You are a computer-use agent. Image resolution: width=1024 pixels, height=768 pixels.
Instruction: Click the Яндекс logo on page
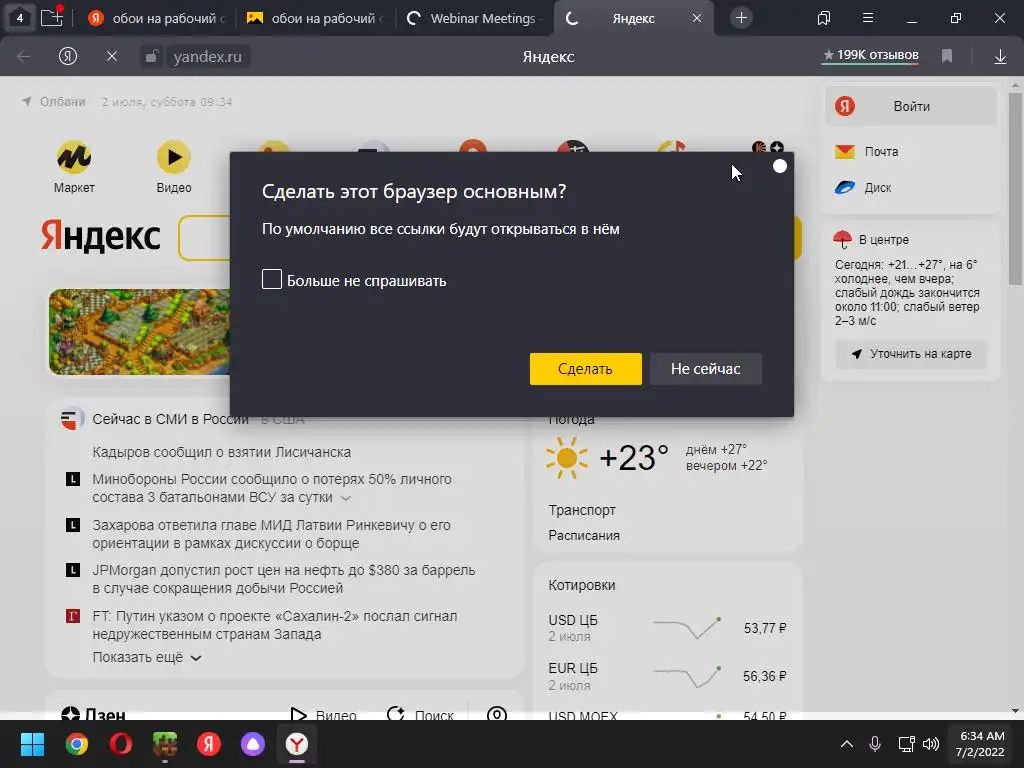pos(101,236)
